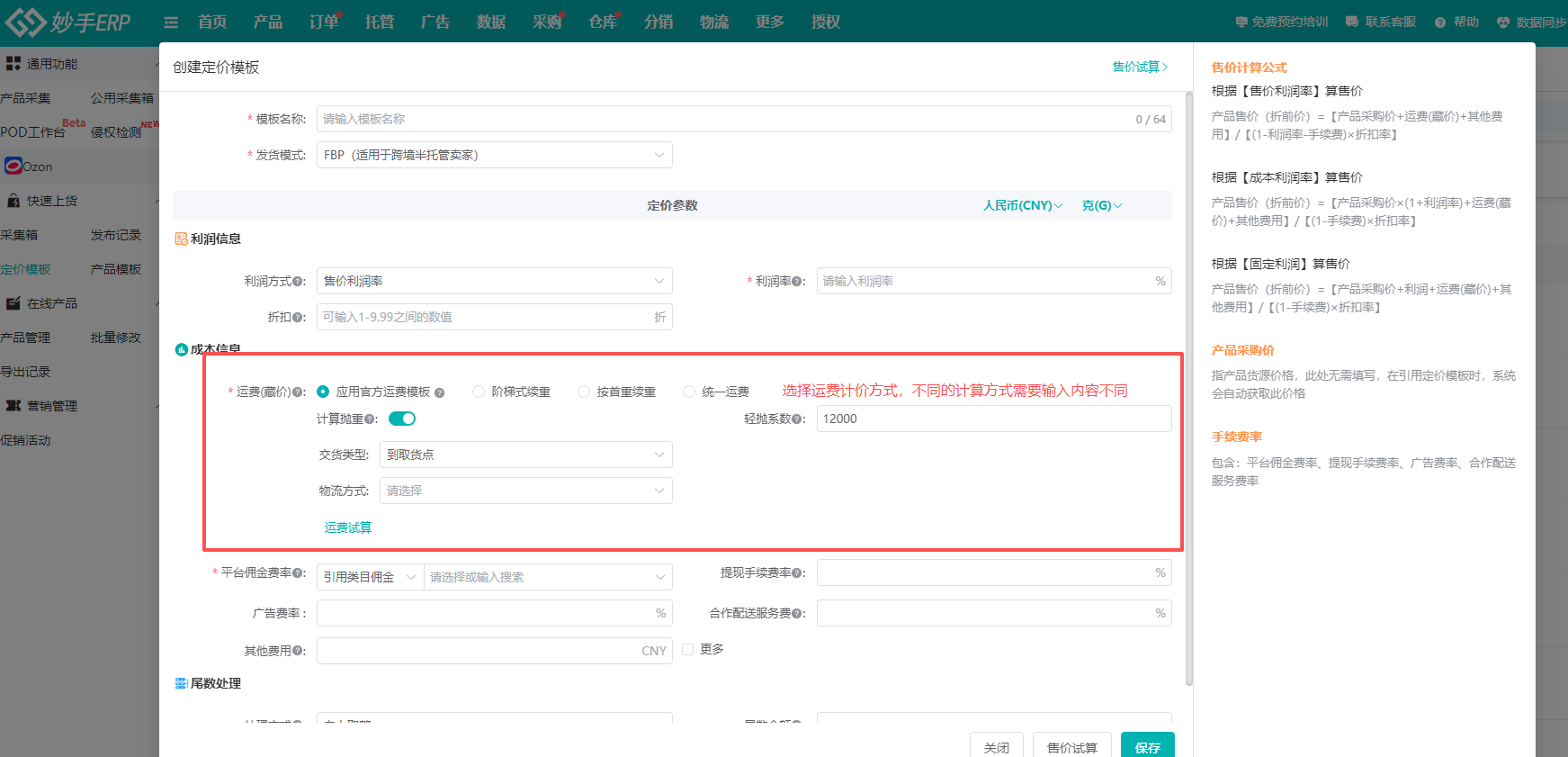The width and height of the screenshot is (1568, 757).
Task: Click the 帮助 question mark icon
Action: point(1440,22)
